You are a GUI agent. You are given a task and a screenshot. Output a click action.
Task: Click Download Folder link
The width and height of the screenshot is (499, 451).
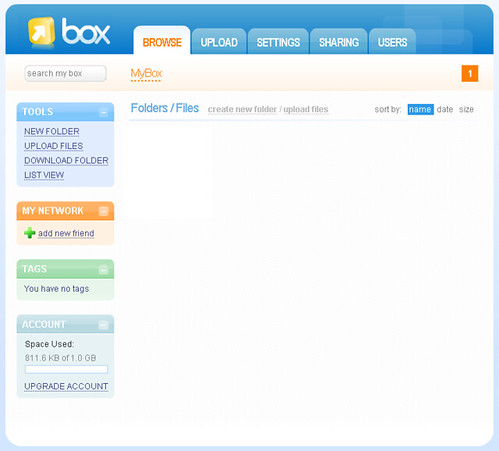pyautogui.click(x=66, y=161)
